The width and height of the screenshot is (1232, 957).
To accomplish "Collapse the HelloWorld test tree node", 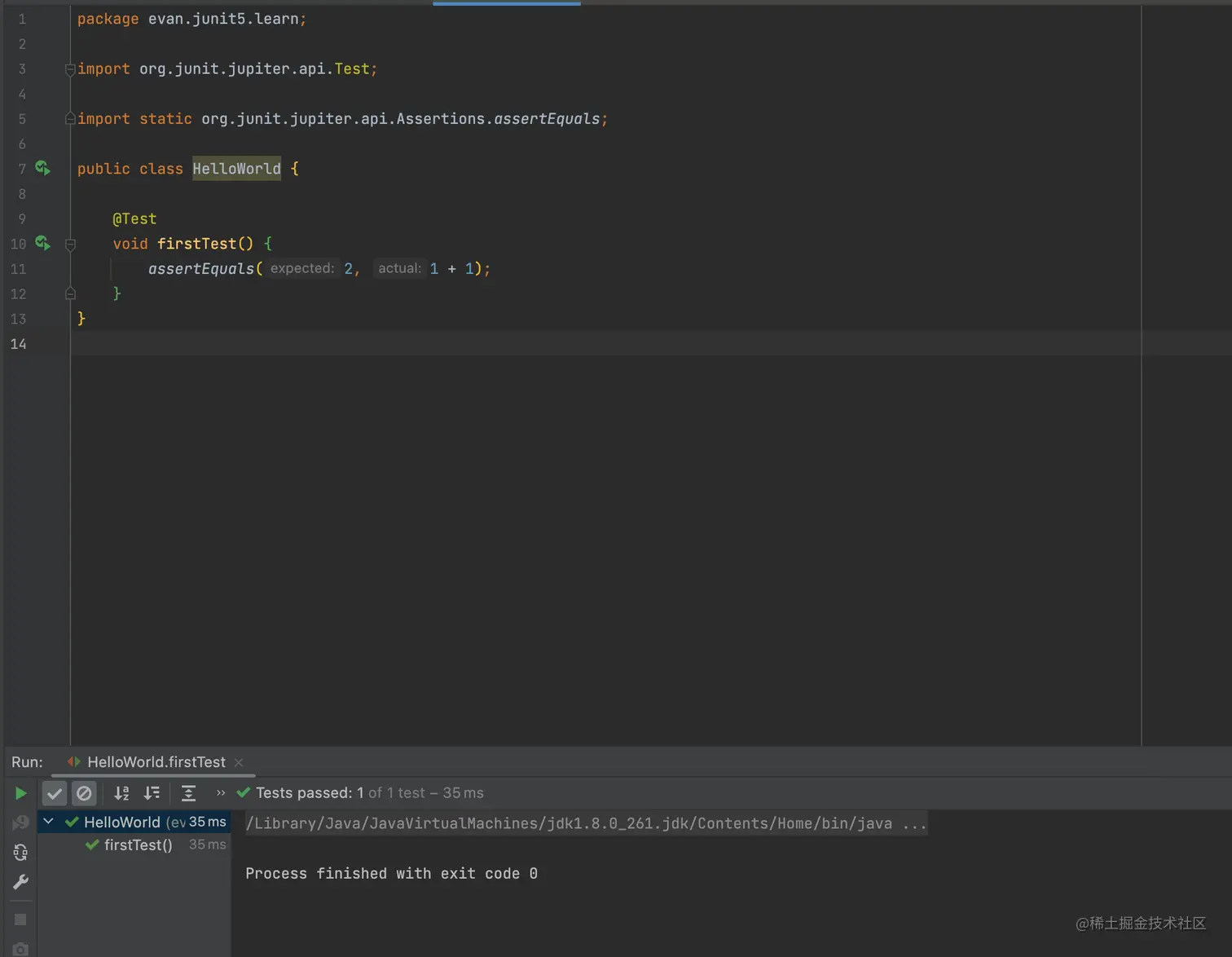I will [x=49, y=822].
